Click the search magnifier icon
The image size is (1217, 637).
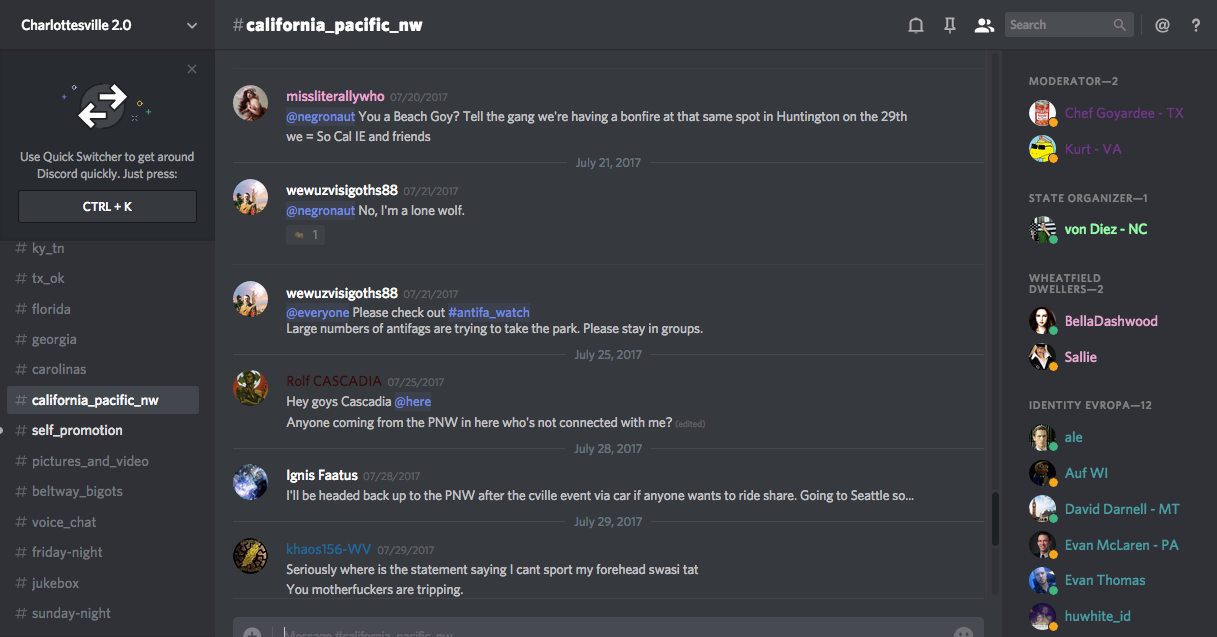(1120, 25)
